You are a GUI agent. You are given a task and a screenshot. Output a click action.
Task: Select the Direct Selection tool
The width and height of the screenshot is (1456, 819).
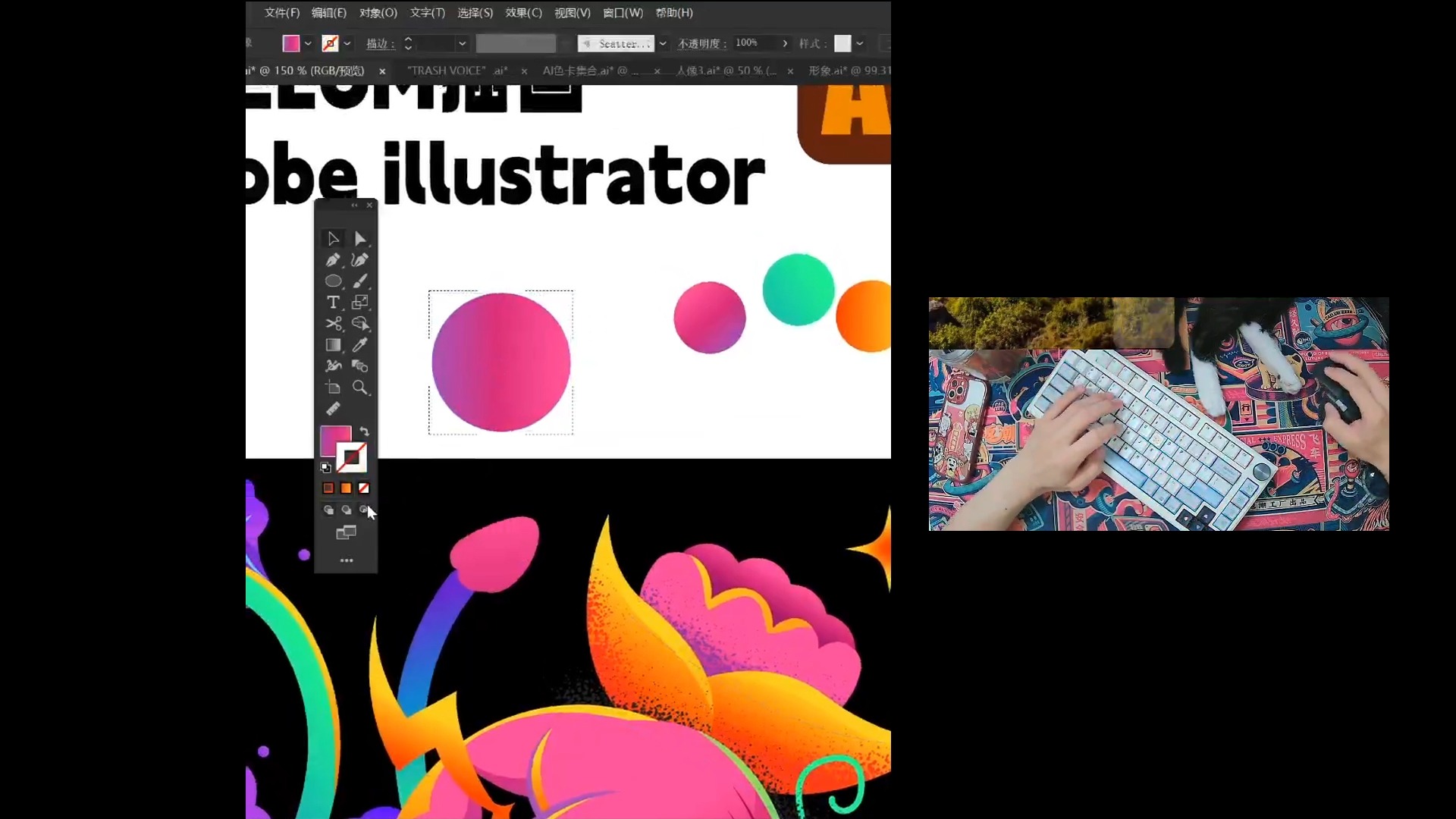click(x=360, y=239)
